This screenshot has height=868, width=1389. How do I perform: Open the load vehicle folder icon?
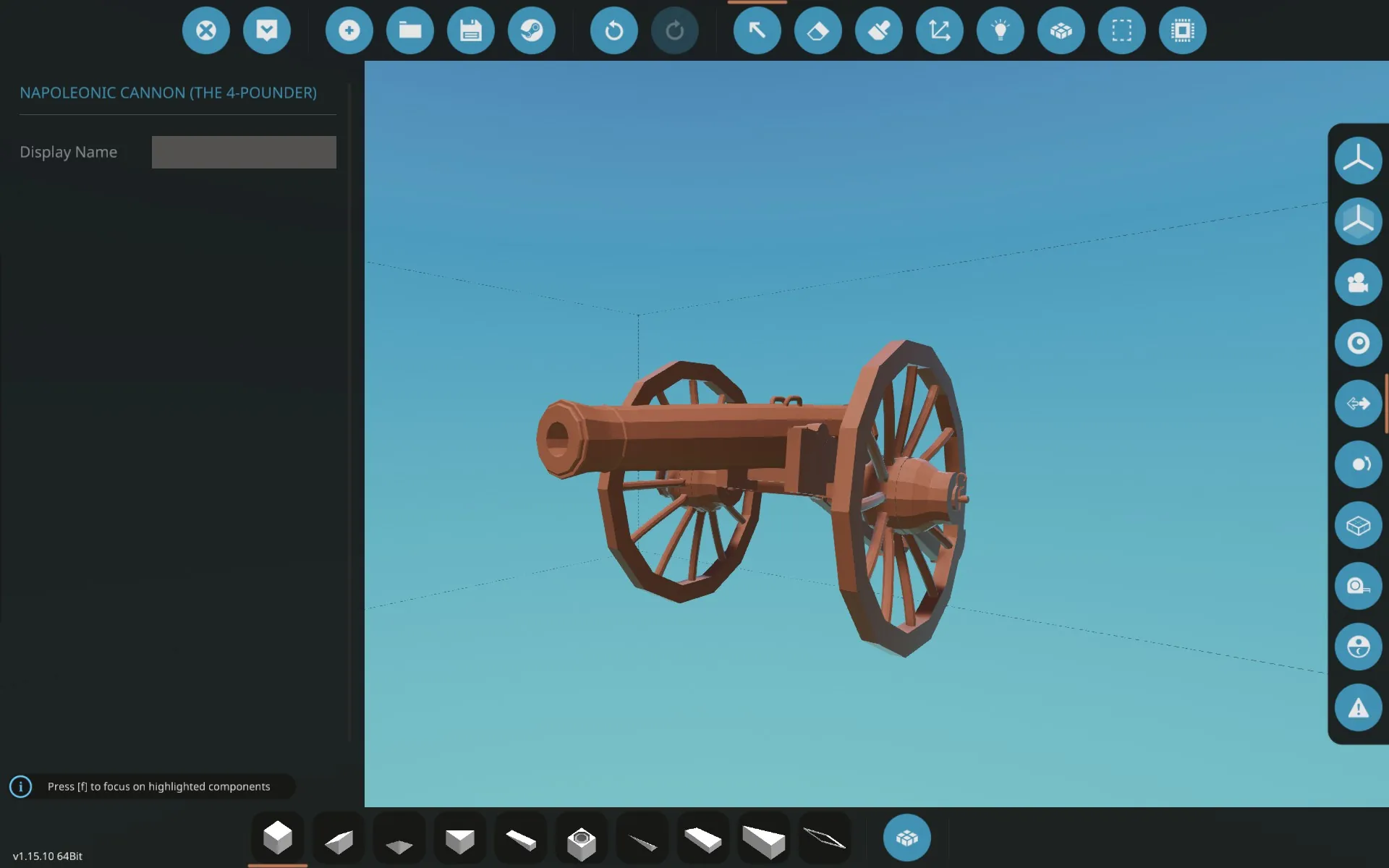click(410, 30)
